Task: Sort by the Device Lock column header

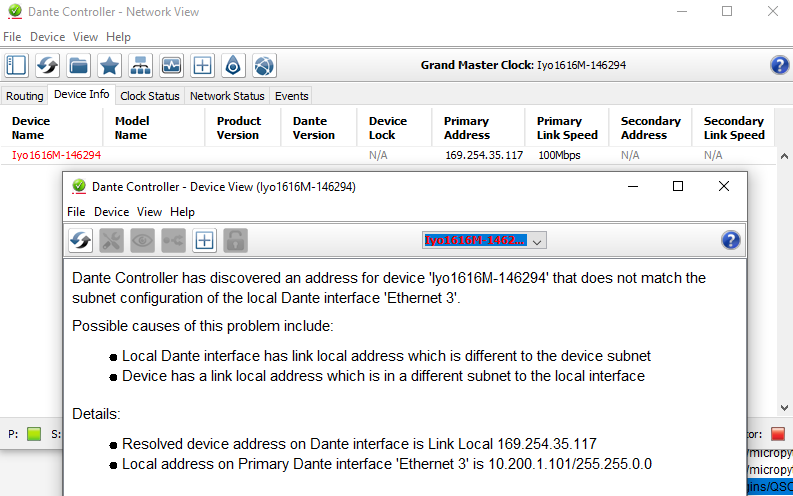Action: pyautogui.click(x=394, y=128)
